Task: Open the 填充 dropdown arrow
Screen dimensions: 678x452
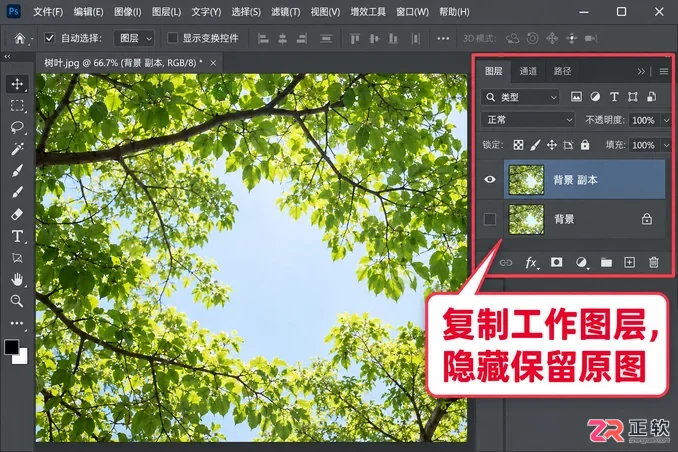Action: tap(666, 145)
